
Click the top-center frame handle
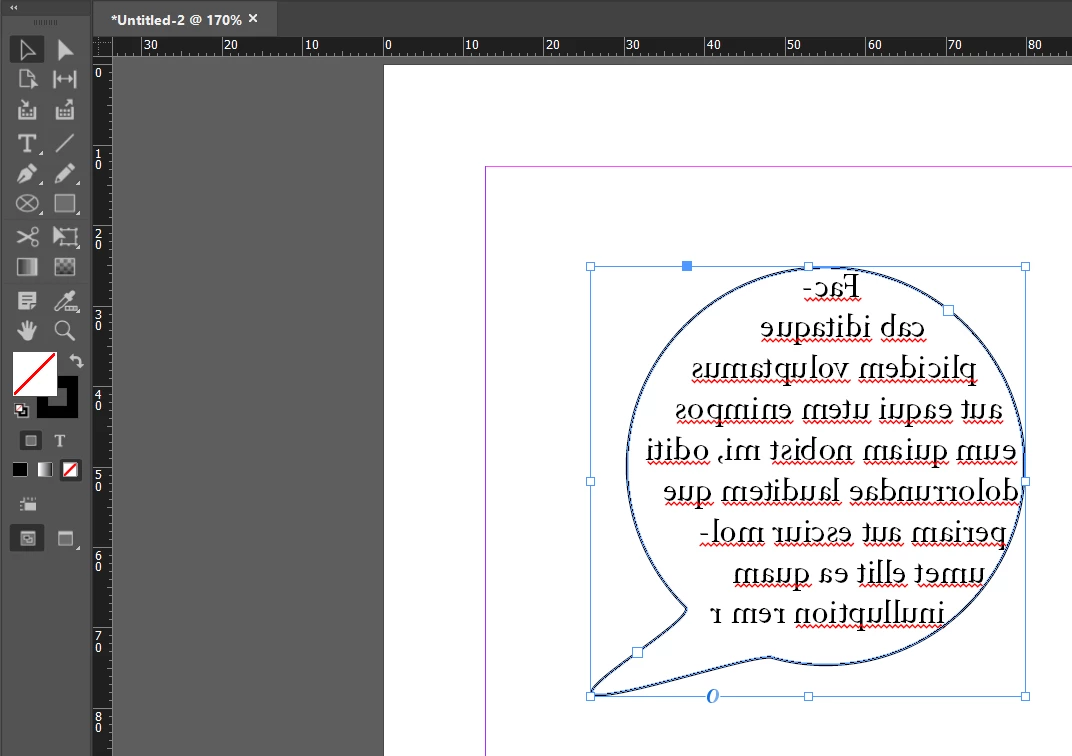808,267
